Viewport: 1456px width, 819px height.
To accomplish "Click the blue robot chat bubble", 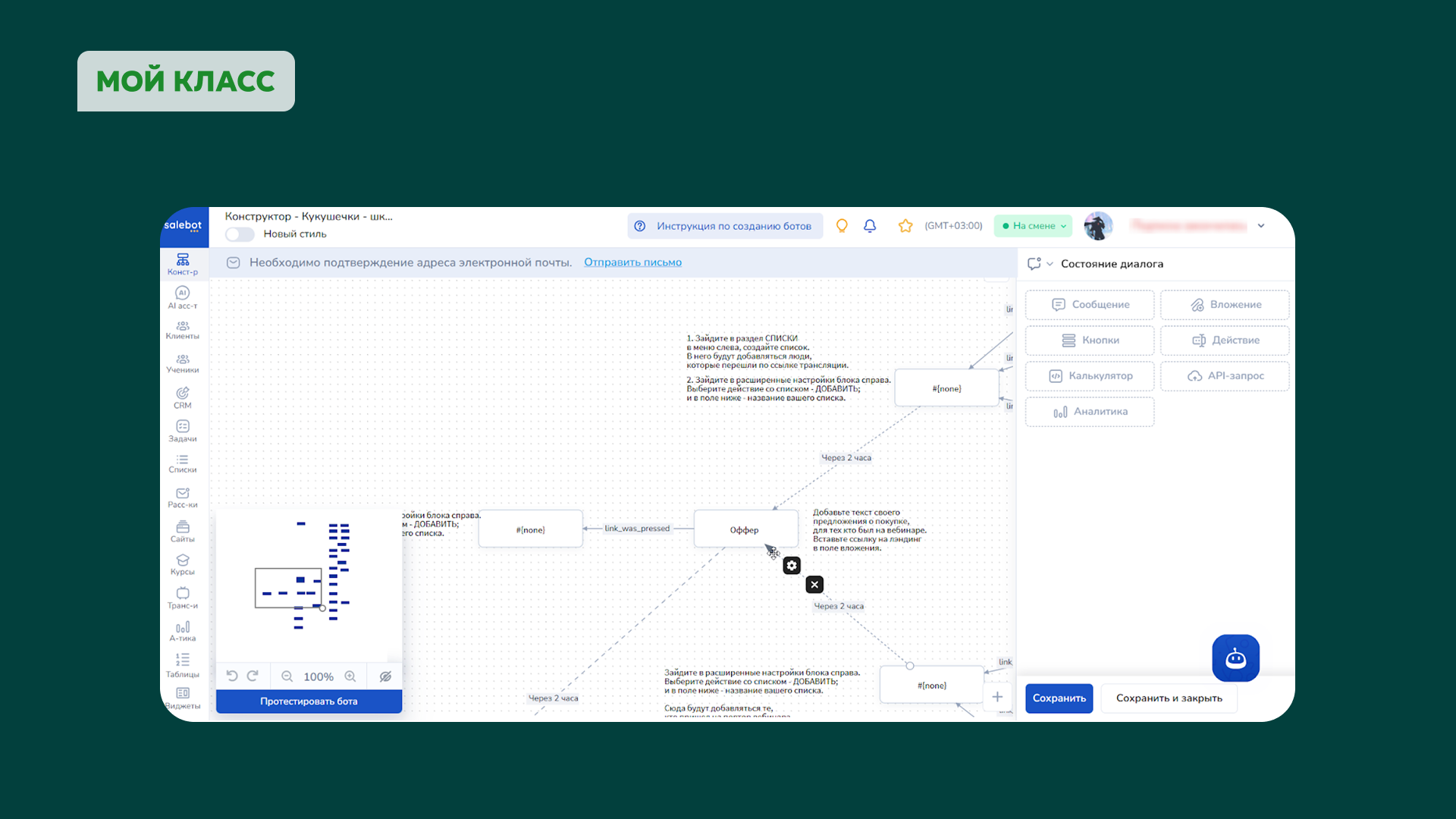I will click(x=1235, y=658).
